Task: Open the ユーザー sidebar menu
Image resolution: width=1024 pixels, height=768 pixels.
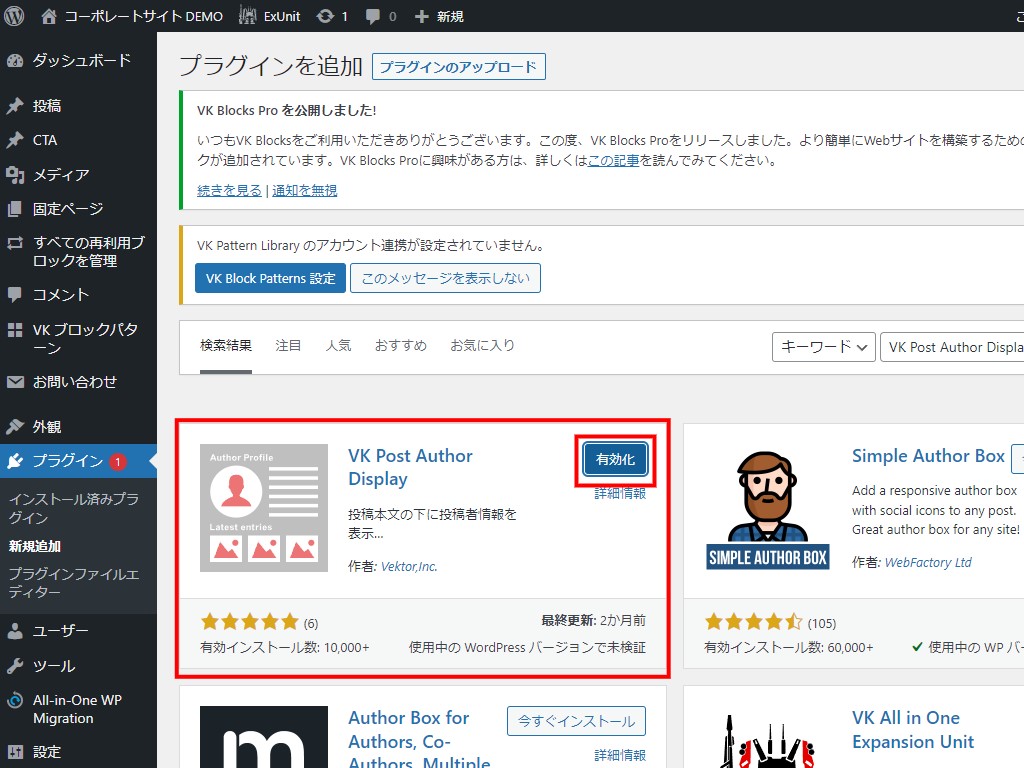Action: coord(60,631)
